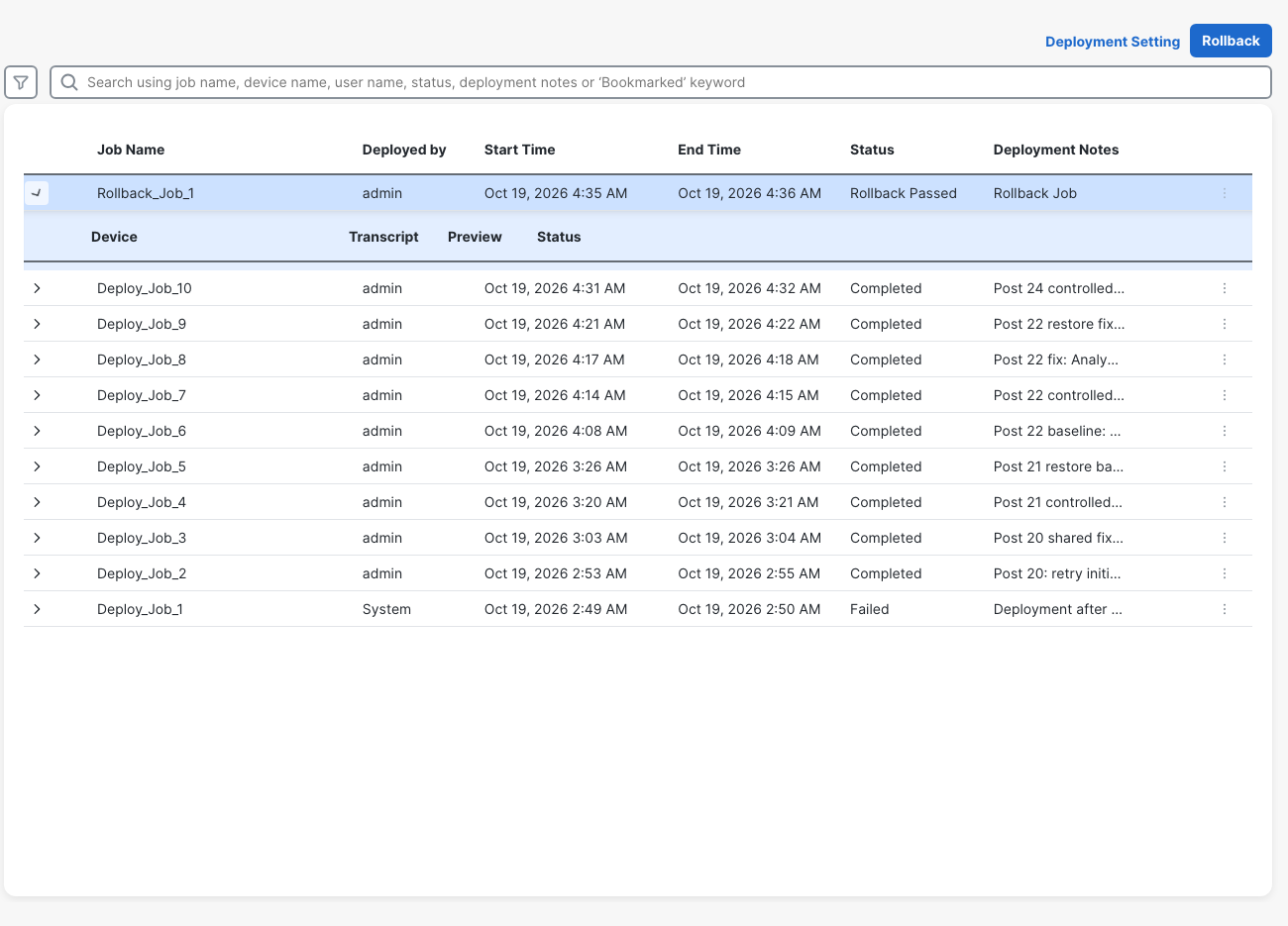Click the Device sub-column header
Viewport: 1288px width, 926px height.
tap(114, 237)
